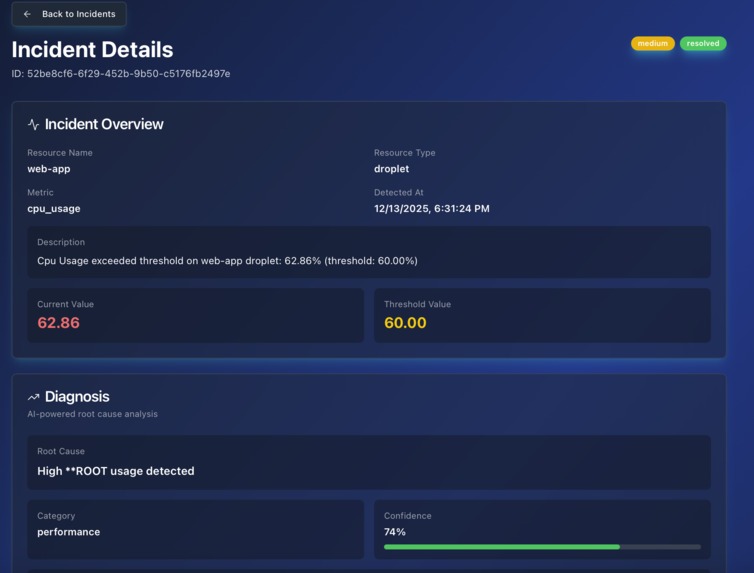Click the threshold value 60.00
Screen dimensions: 754x573
405,323
